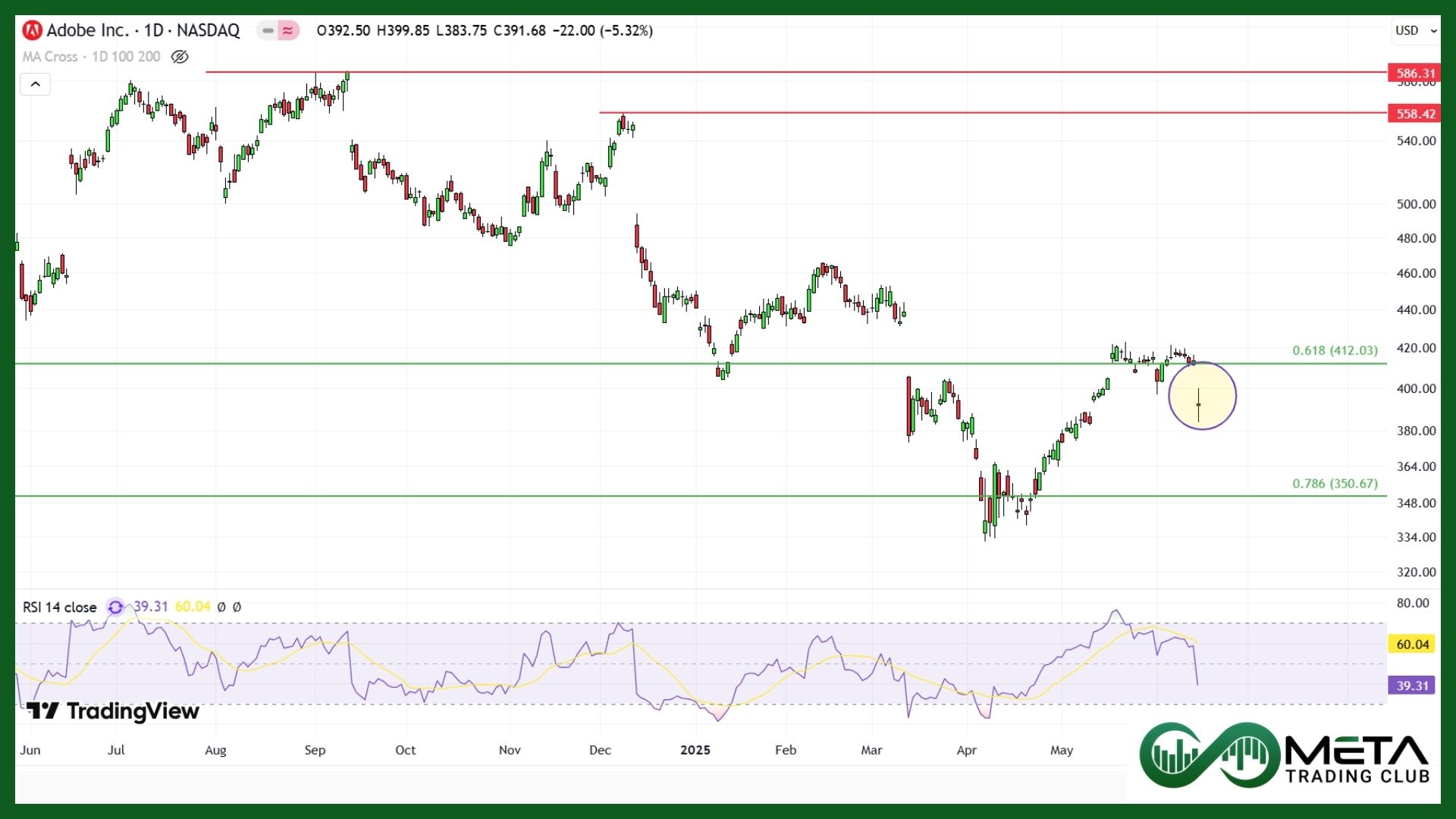Click the high price H399.85

(x=403, y=30)
